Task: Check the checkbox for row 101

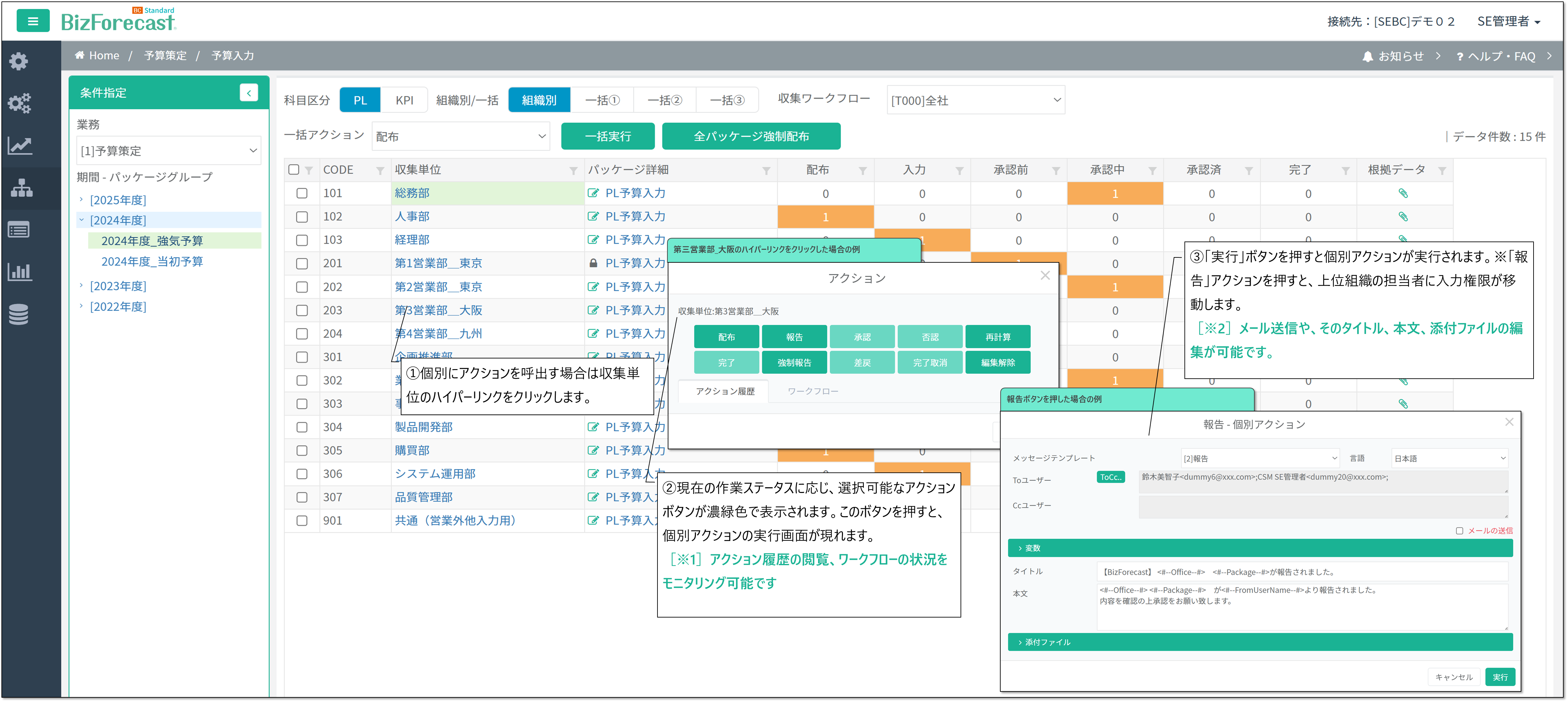Action: click(x=302, y=193)
